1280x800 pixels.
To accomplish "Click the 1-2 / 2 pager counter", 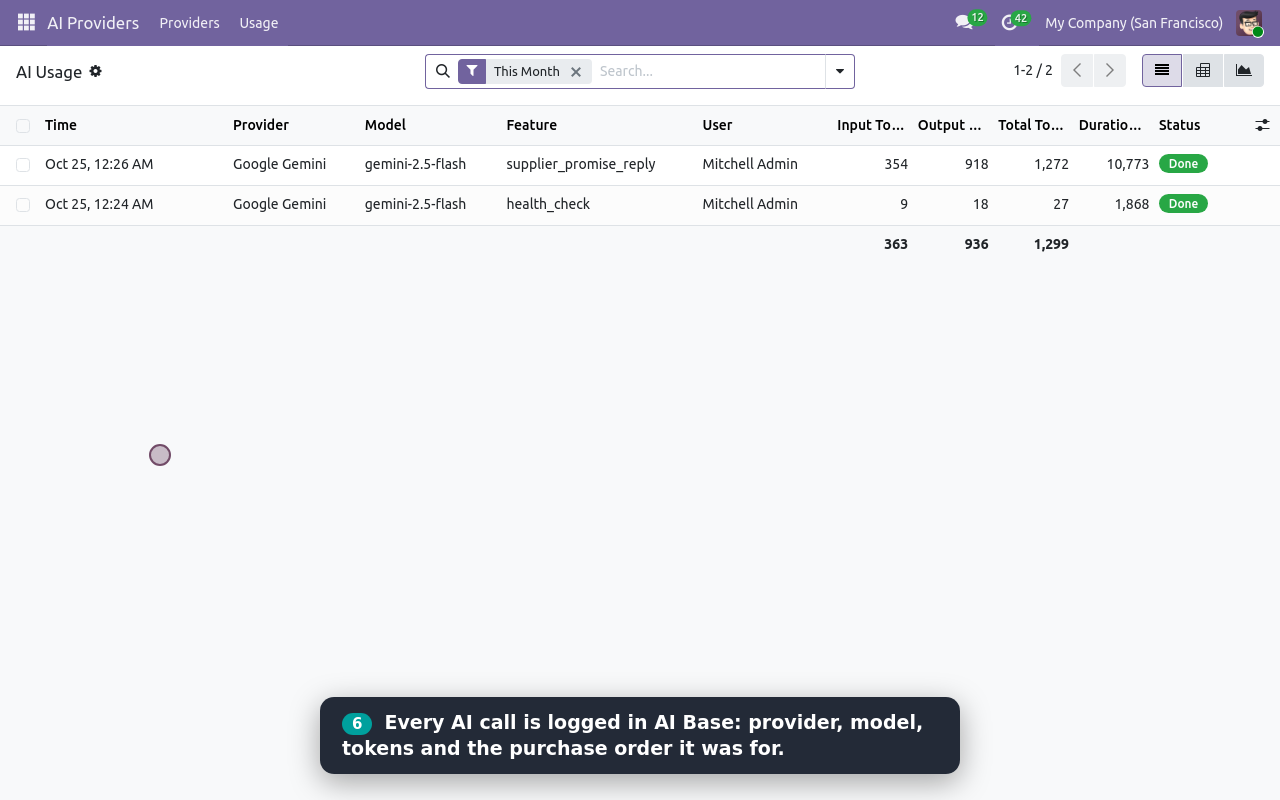I will click(1033, 71).
